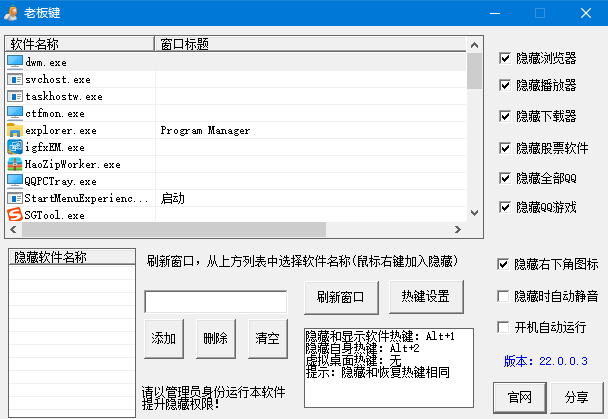Viewport: 608px width, 419px height.
Task: Click the svchost.exe window icon
Action: click(15, 79)
